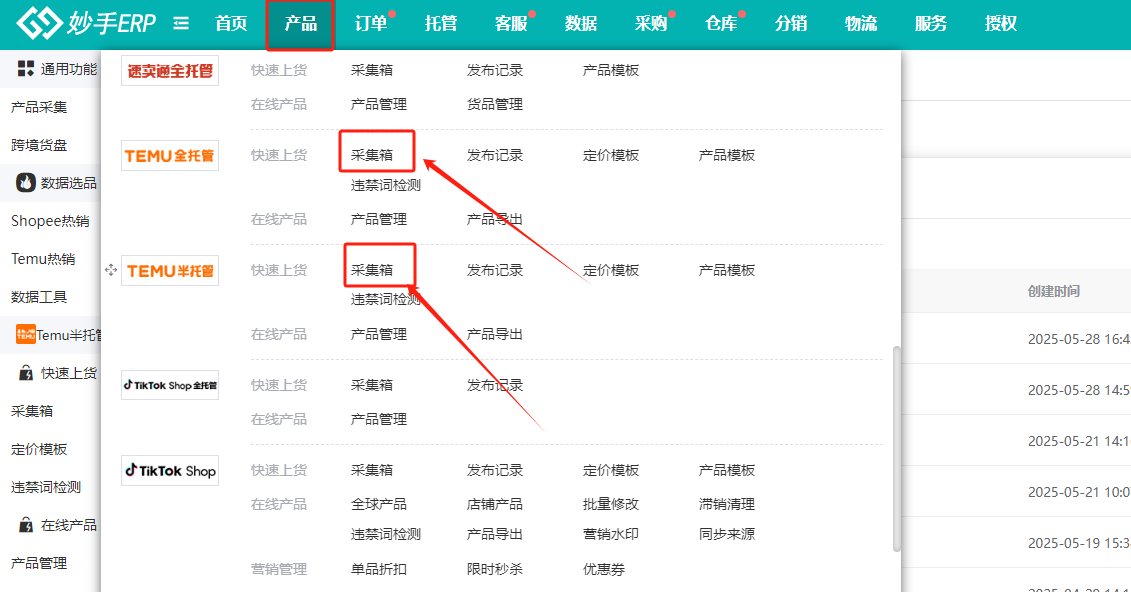This screenshot has width=1131, height=592.
Task: Open 采集箱 under TEMU半托管
Action: (x=372, y=270)
